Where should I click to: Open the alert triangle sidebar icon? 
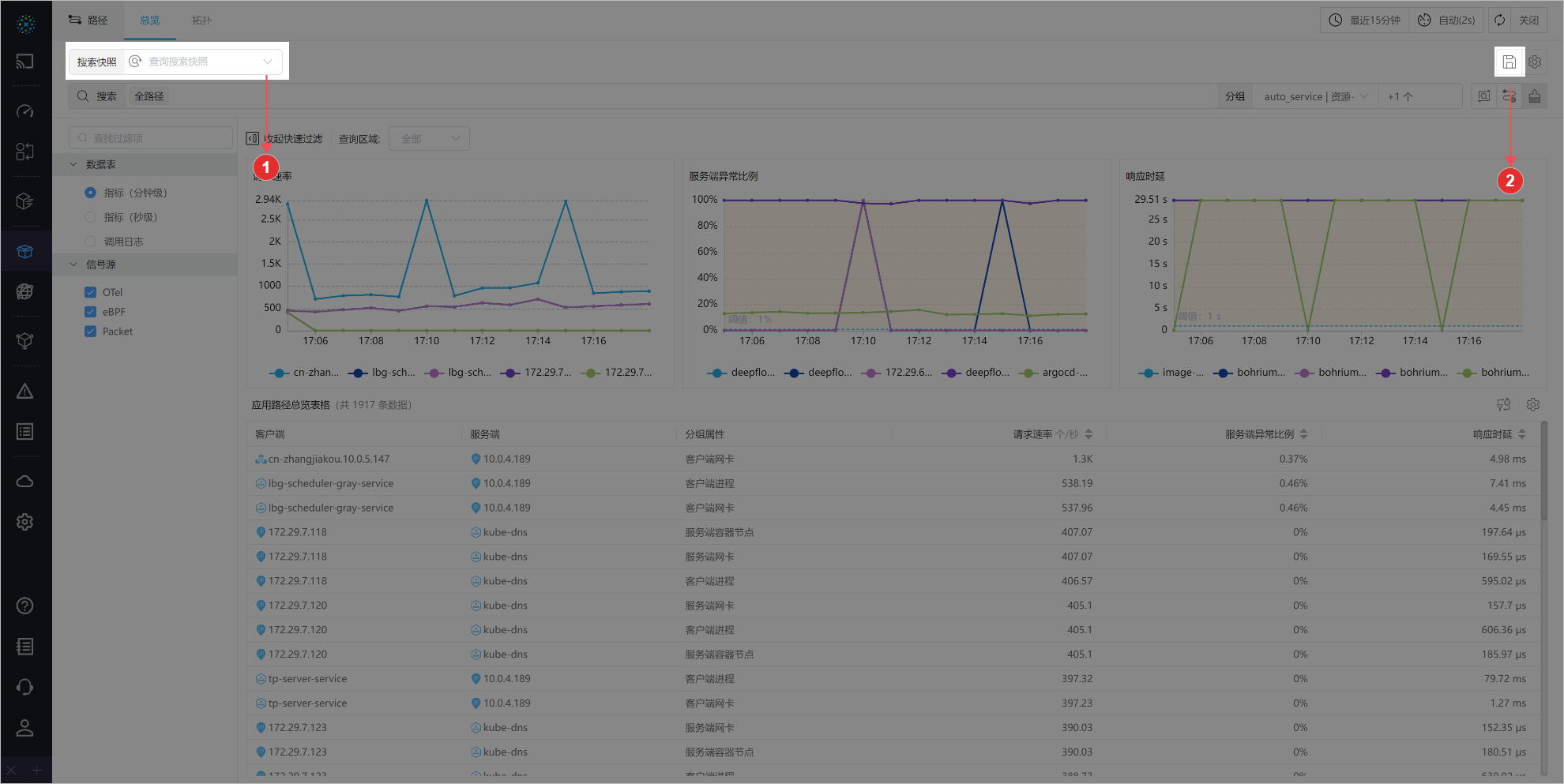(x=25, y=392)
